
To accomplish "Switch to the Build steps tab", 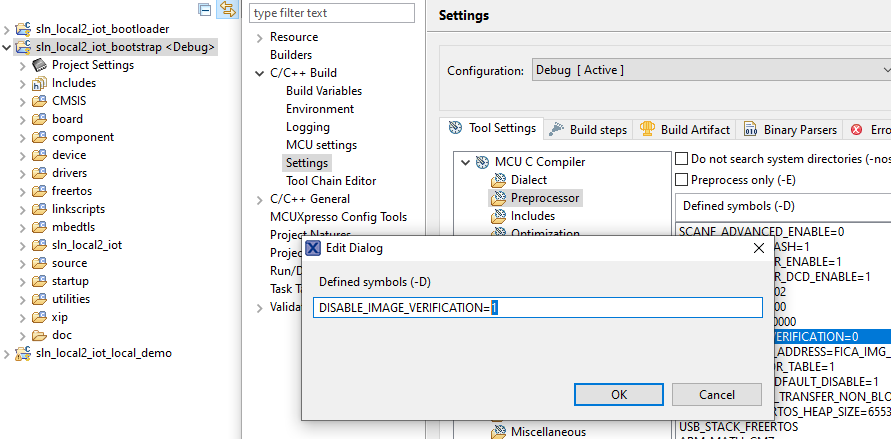I will pos(589,130).
